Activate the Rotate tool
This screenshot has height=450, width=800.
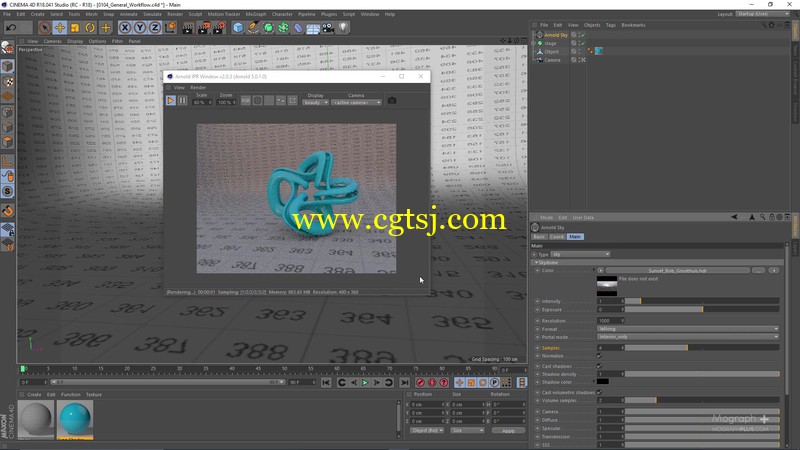[x=90, y=28]
